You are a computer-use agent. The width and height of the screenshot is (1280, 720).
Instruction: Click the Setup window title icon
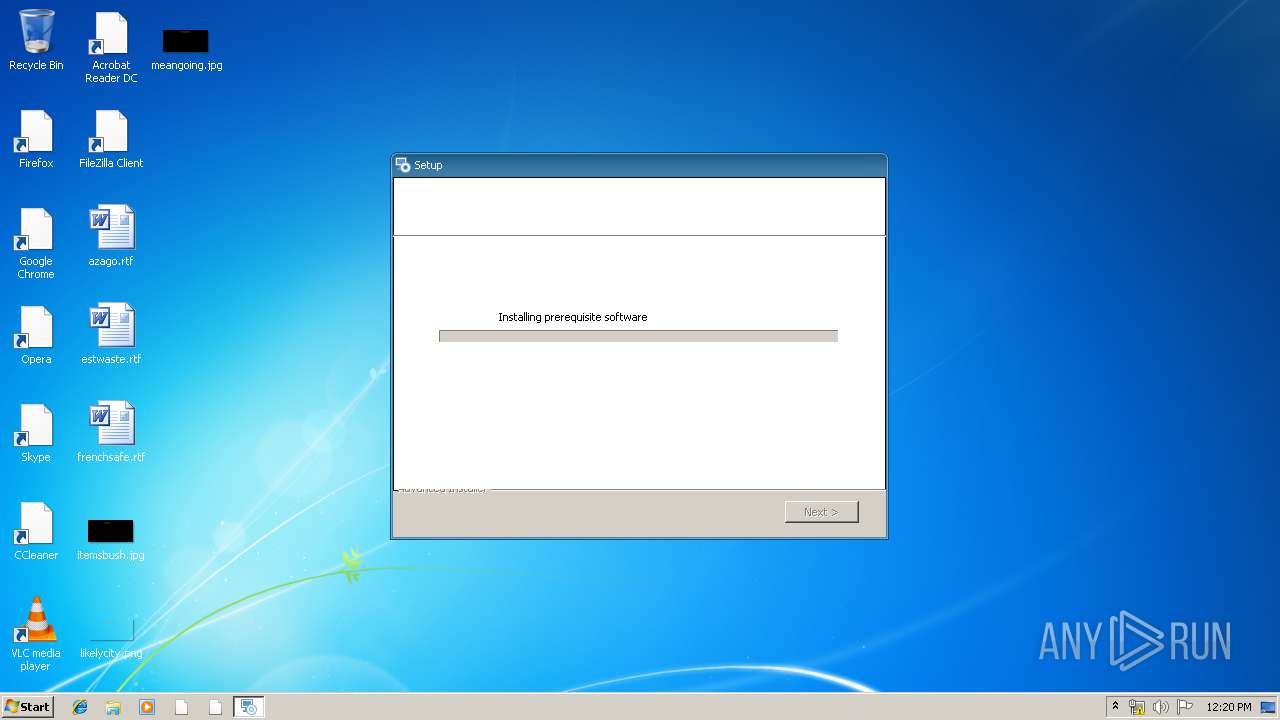click(403, 165)
